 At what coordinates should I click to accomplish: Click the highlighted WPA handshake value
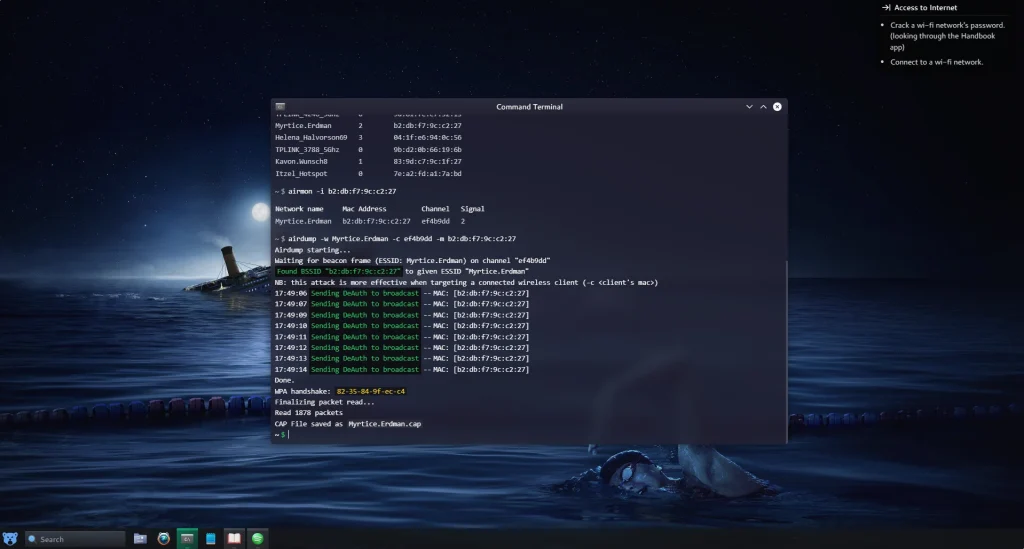click(371, 391)
